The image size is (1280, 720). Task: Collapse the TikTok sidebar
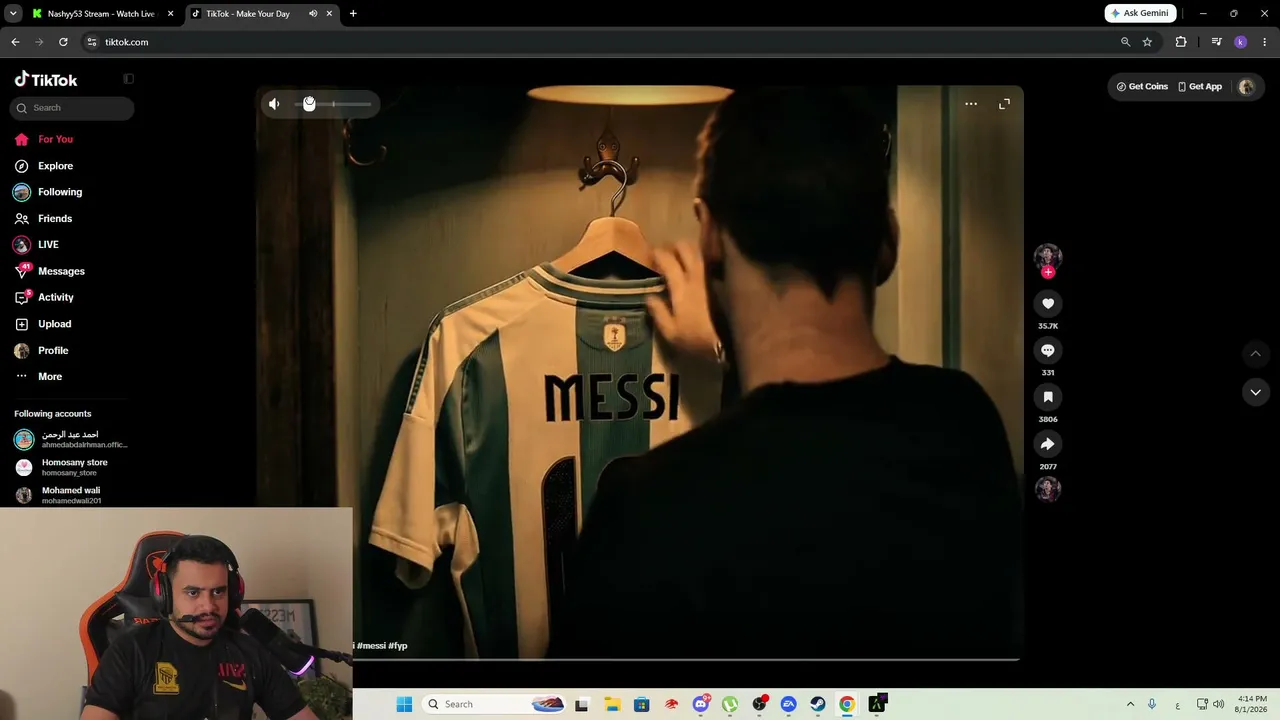tap(128, 79)
